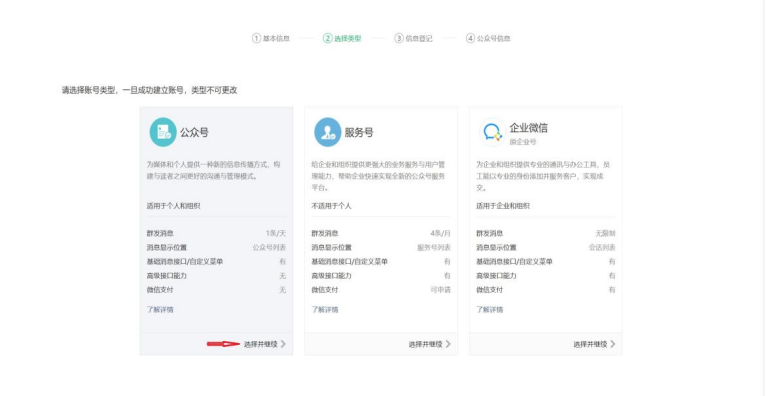Click the 会话列表 value
The height and width of the screenshot is (396, 766).
[x=602, y=248]
